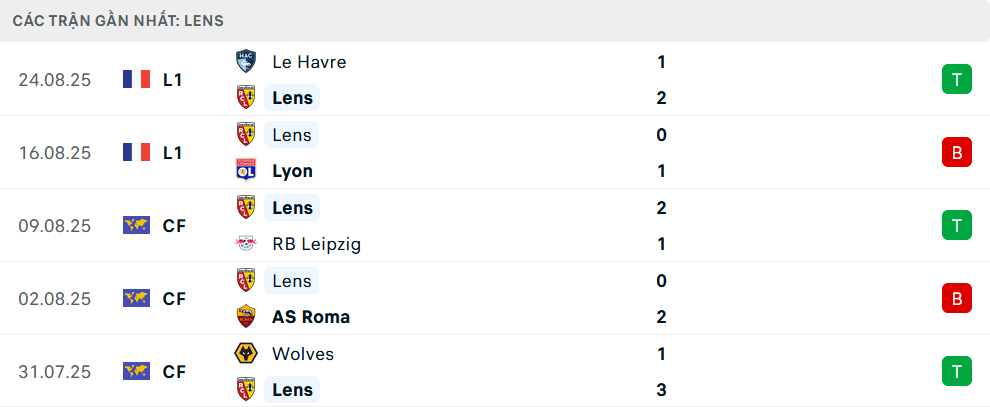990x407 pixels.
Task: Click green T badge for RB Leipzig match
Action: click(x=956, y=226)
